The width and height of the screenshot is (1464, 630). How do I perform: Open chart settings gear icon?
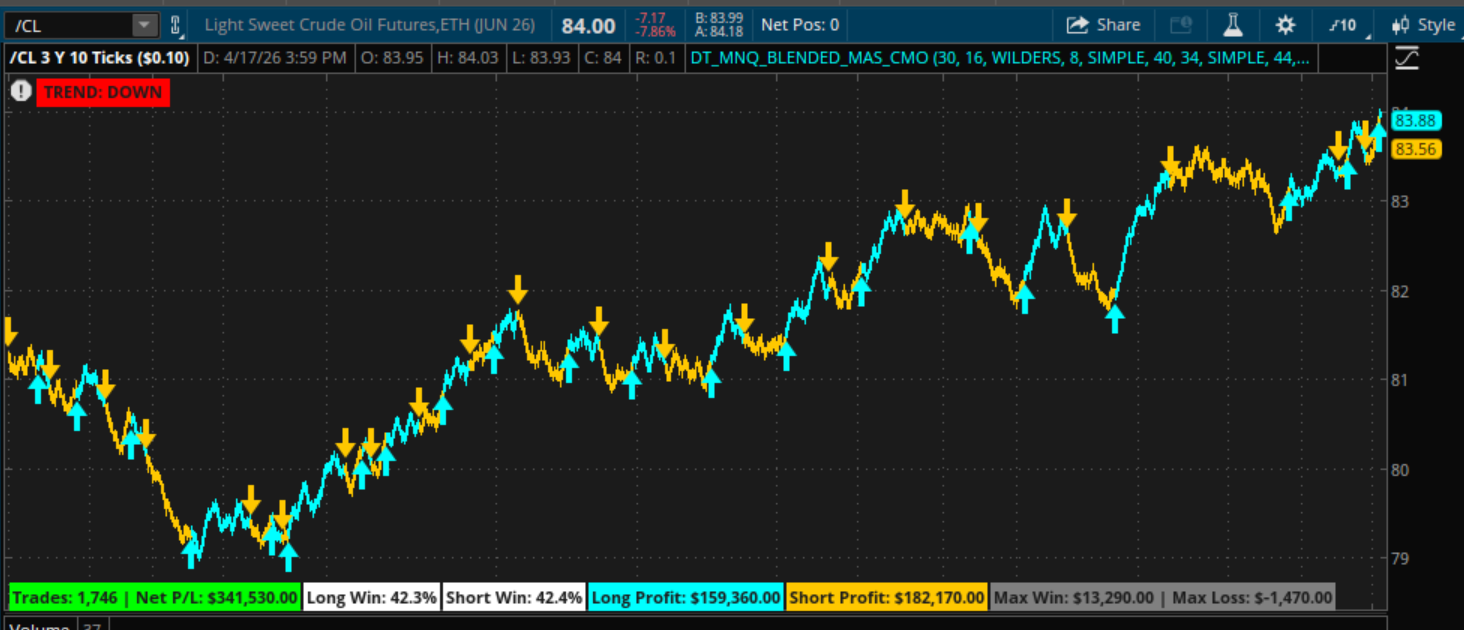1285,25
